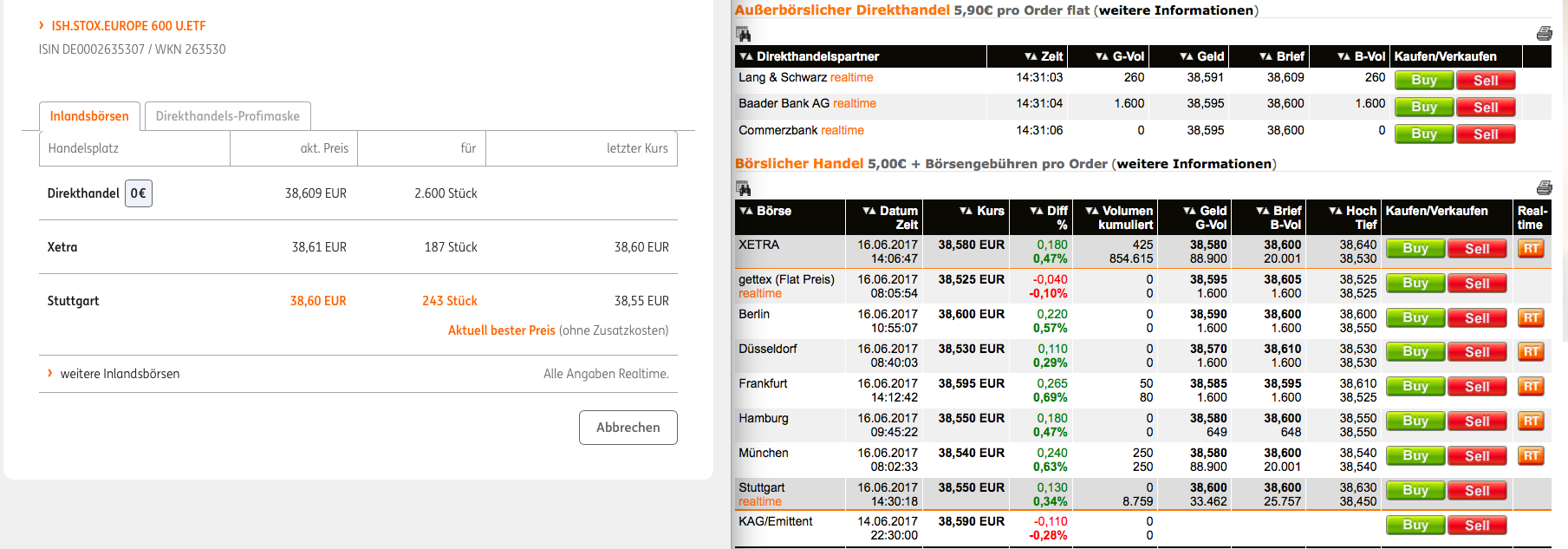Image resolution: width=1568 pixels, height=549 pixels.
Task: Sort the direct trading table by Zeit
Action: (x=1031, y=56)
